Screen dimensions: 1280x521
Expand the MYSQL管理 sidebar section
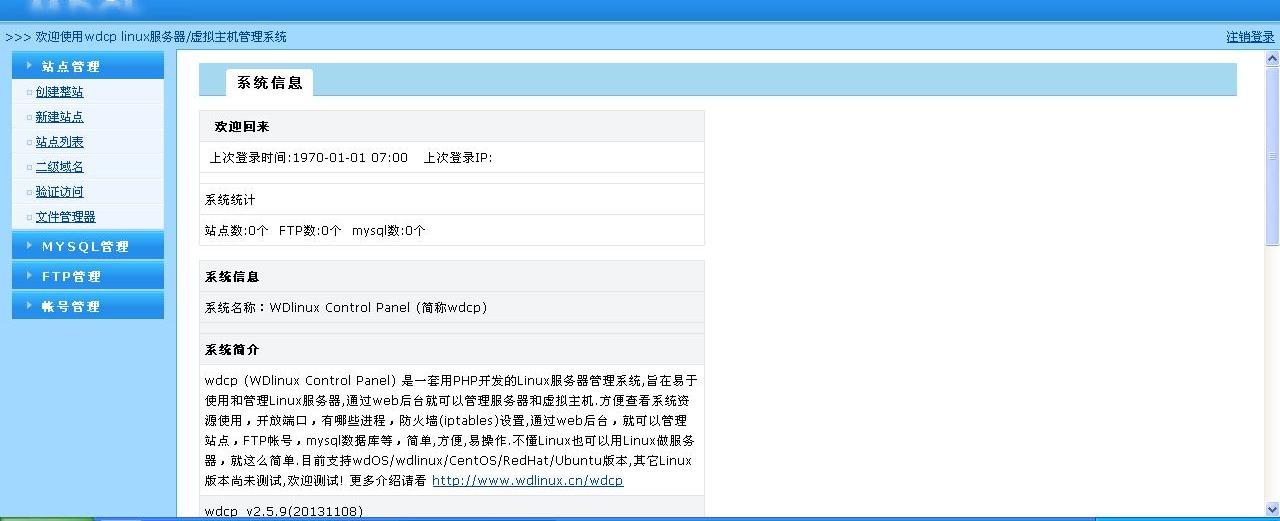pos(85,246)
